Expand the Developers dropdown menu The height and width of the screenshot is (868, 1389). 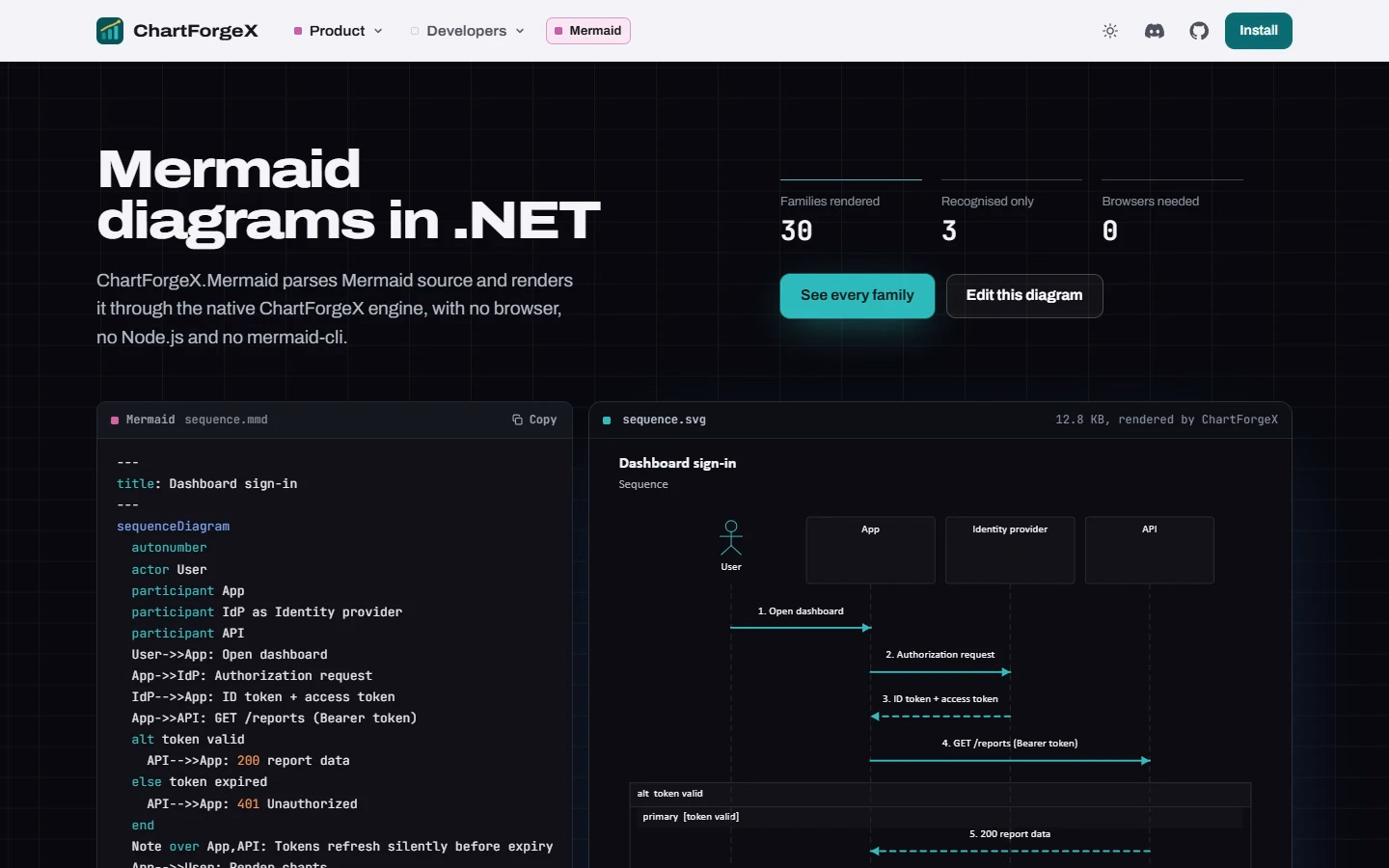pos(468,31)
